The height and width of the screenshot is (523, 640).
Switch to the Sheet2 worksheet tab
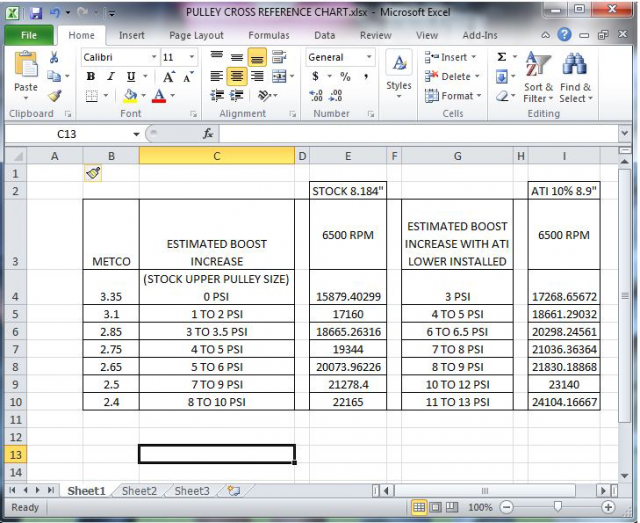point(139,491)
